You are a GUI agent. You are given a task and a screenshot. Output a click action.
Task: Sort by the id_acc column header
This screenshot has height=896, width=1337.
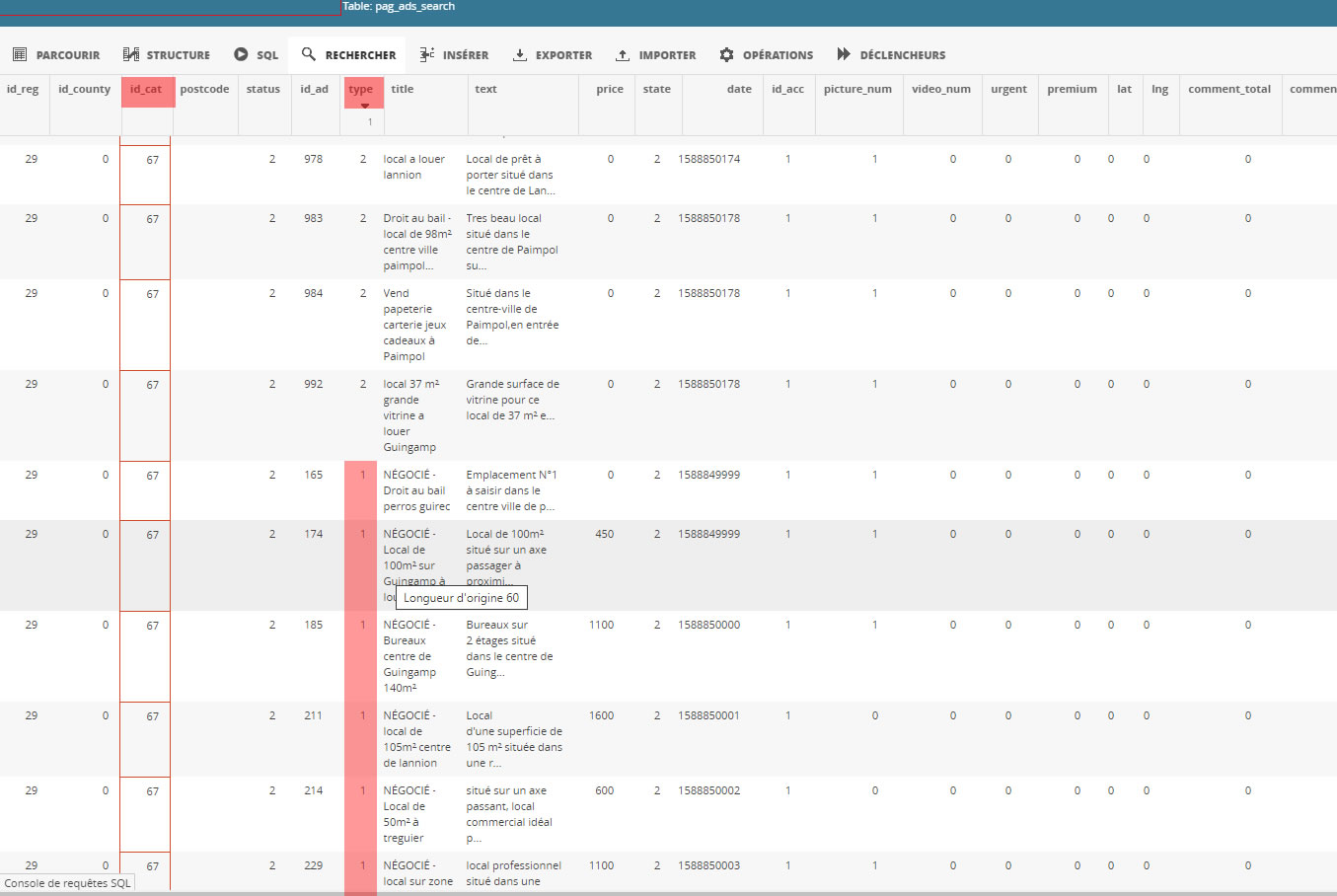[x=787, y=89]
